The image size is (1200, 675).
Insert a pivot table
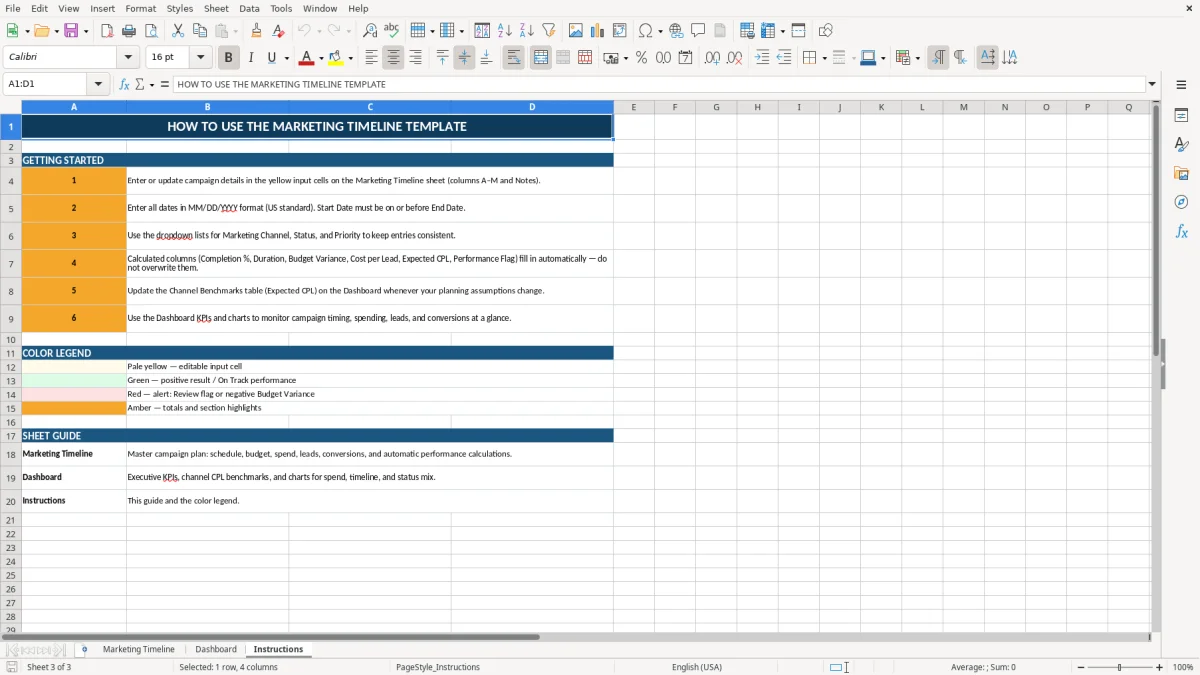(x=620, y=31)
